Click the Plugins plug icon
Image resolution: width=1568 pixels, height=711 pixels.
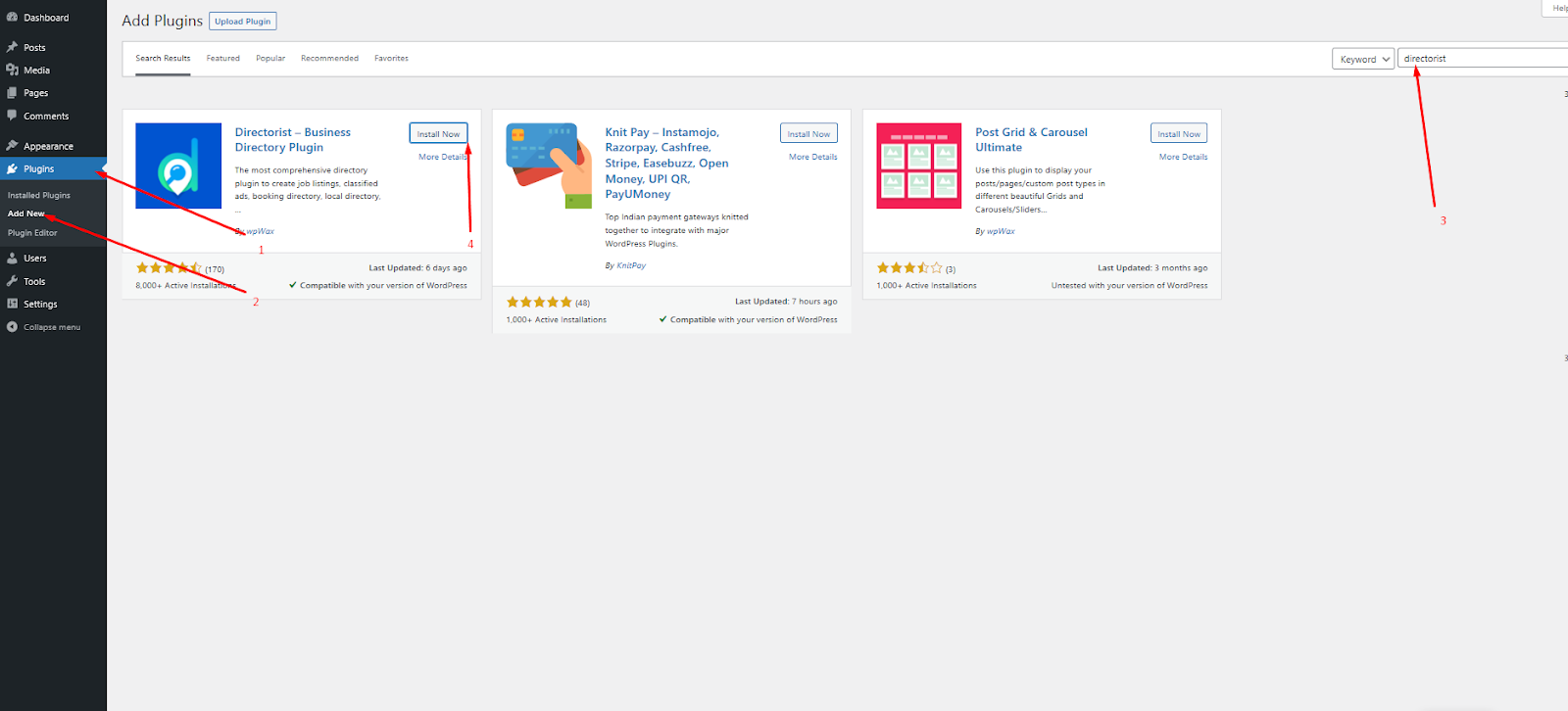coord(12,168)
